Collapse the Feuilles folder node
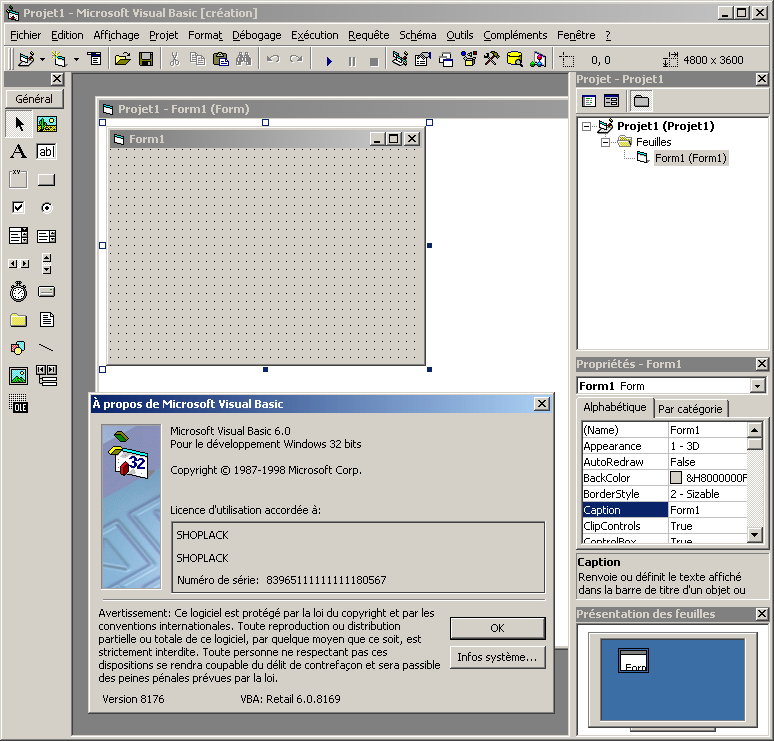Screen dimensions: 774x741 pyautogui.click(x=605, y=143)
